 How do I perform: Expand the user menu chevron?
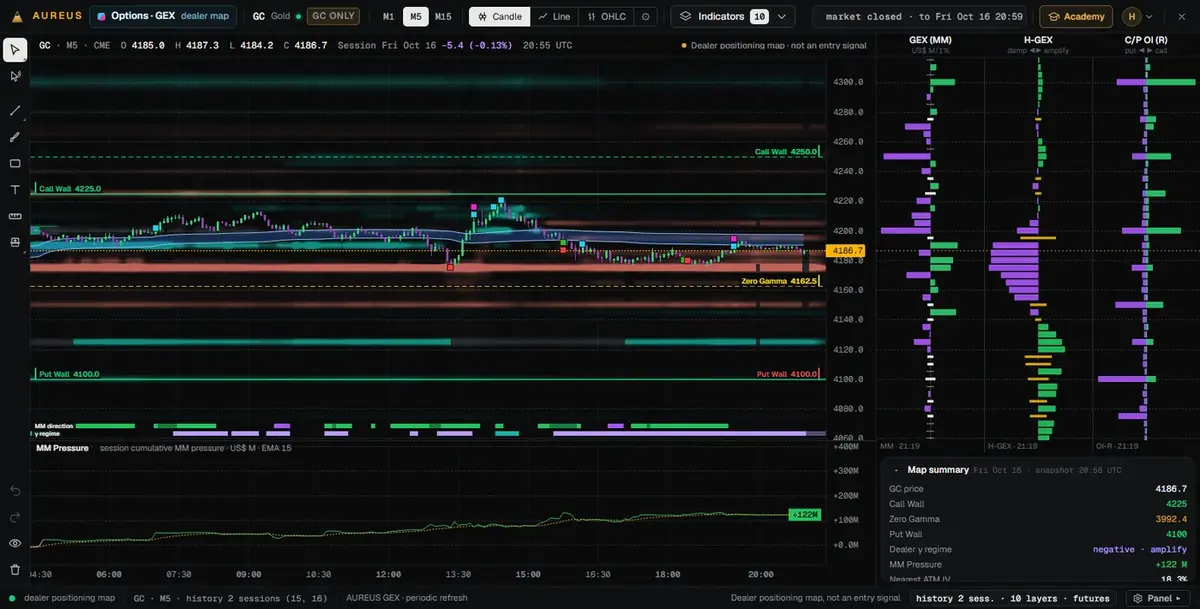click(x=1149, y=17)
